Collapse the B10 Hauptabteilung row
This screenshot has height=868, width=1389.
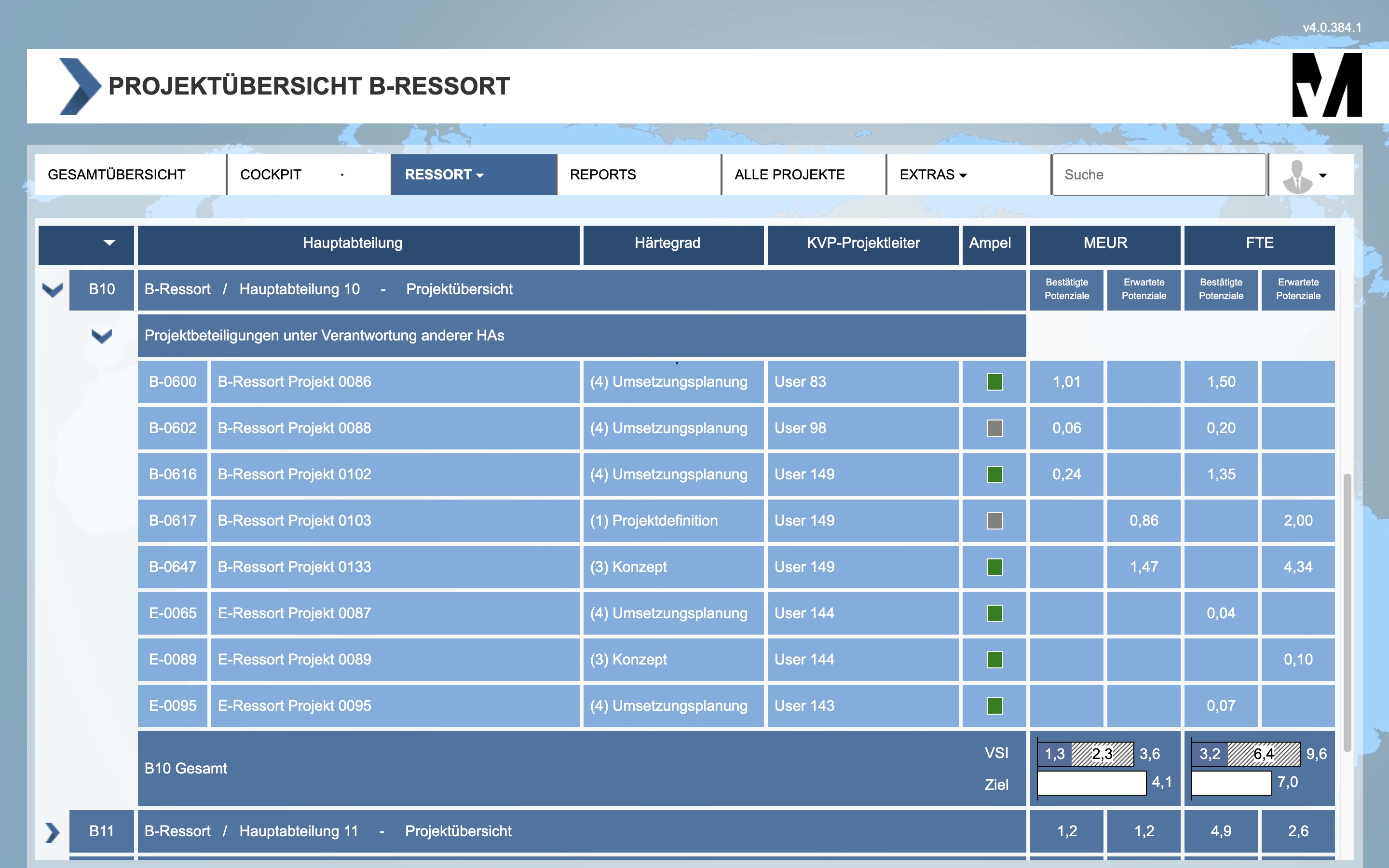[53, 289]
